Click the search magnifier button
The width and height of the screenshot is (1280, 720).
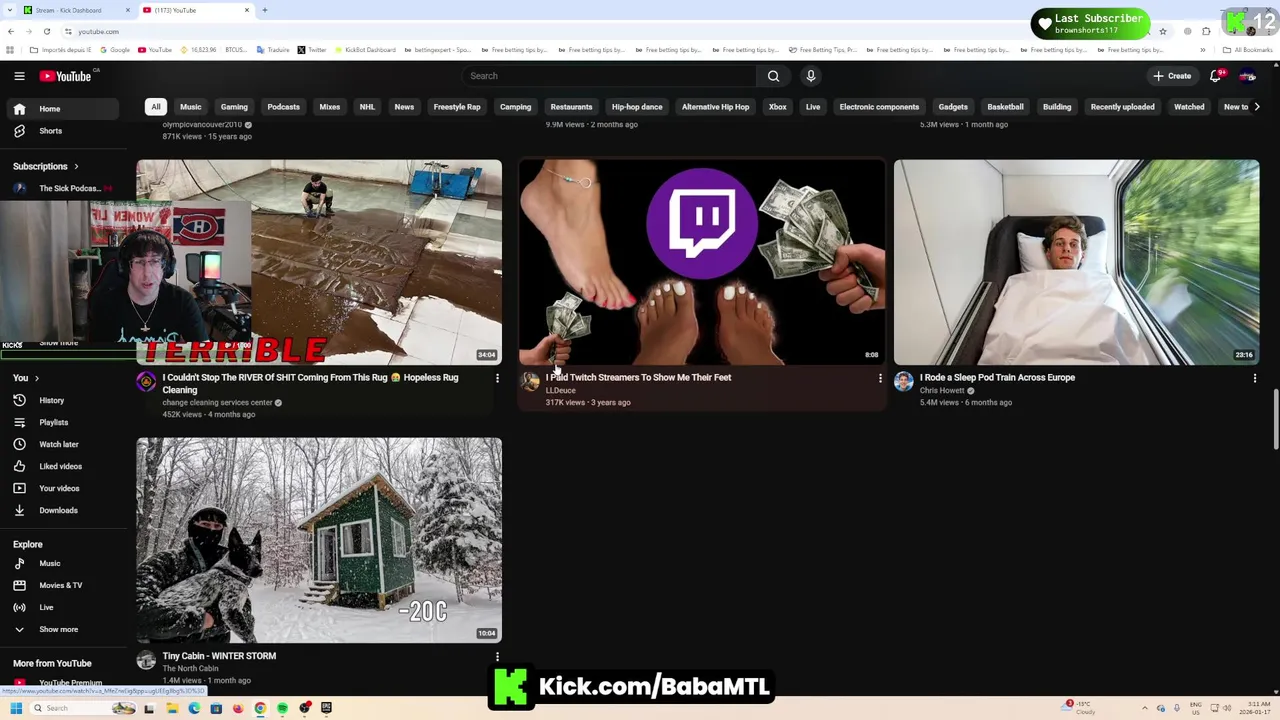tap(773, 76)
